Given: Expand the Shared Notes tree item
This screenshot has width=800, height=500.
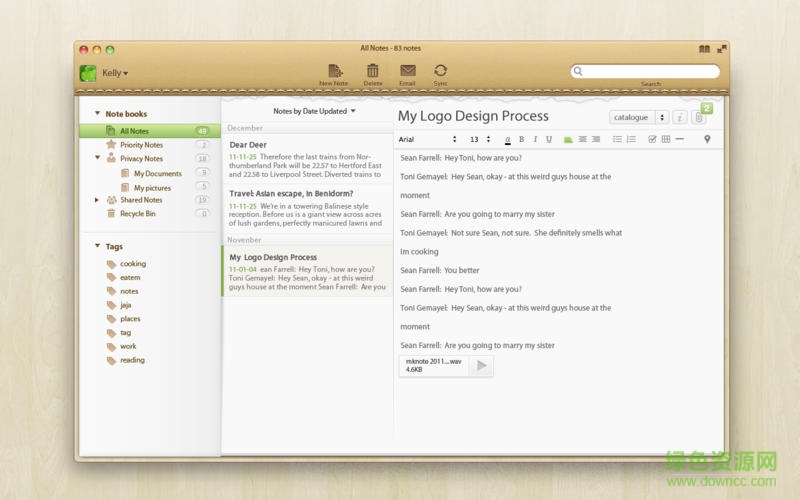Looking at the screenshot, I should pos(97,200).
